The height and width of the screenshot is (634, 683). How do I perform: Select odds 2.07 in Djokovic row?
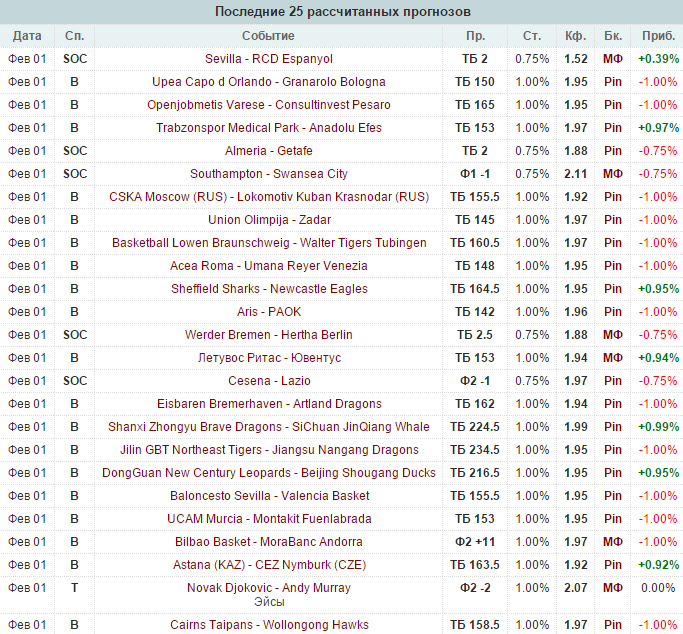[x=575, y=588]
